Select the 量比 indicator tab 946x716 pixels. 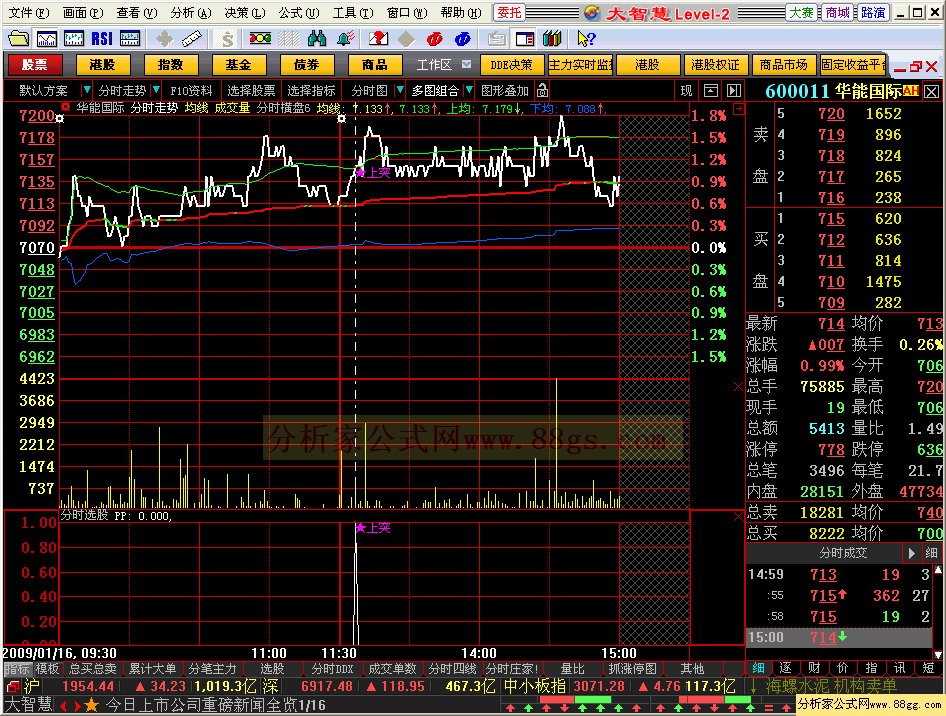coord(573,668)
